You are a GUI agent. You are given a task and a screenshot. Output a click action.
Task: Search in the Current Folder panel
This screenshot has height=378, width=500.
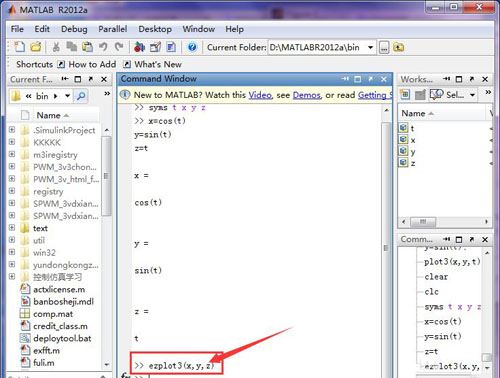coord(81,96)
